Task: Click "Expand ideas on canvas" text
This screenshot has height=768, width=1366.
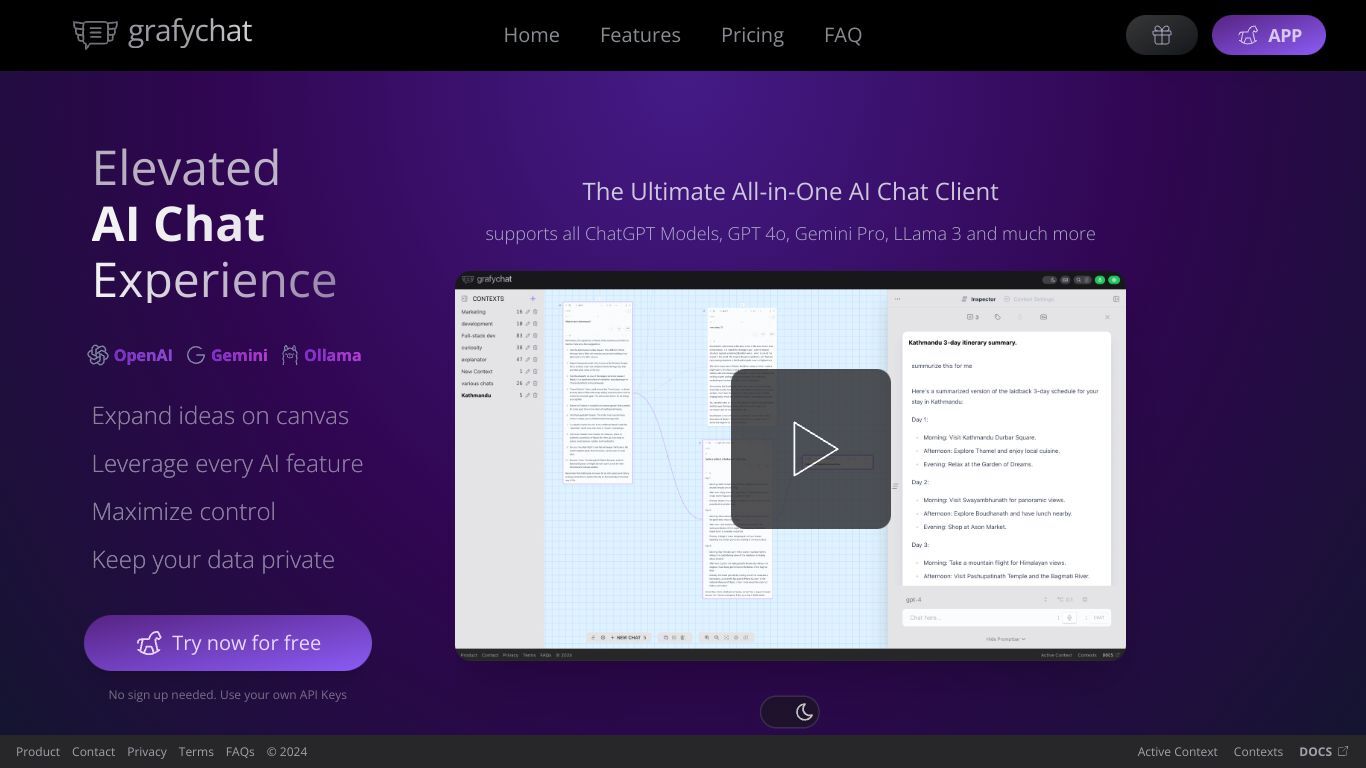Action: pos(220,416)
